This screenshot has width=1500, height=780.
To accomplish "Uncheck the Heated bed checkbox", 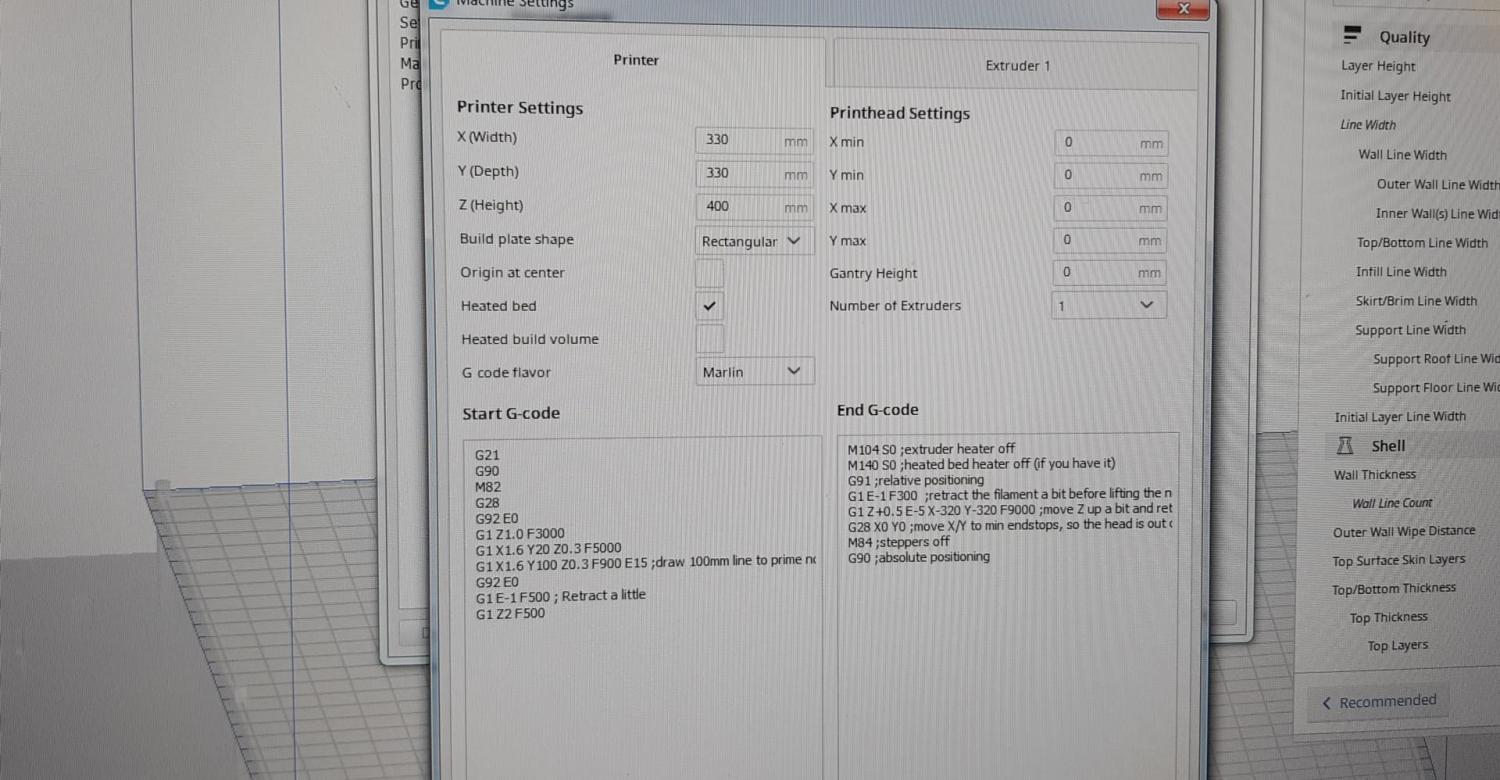I will [x=709, y=306].
